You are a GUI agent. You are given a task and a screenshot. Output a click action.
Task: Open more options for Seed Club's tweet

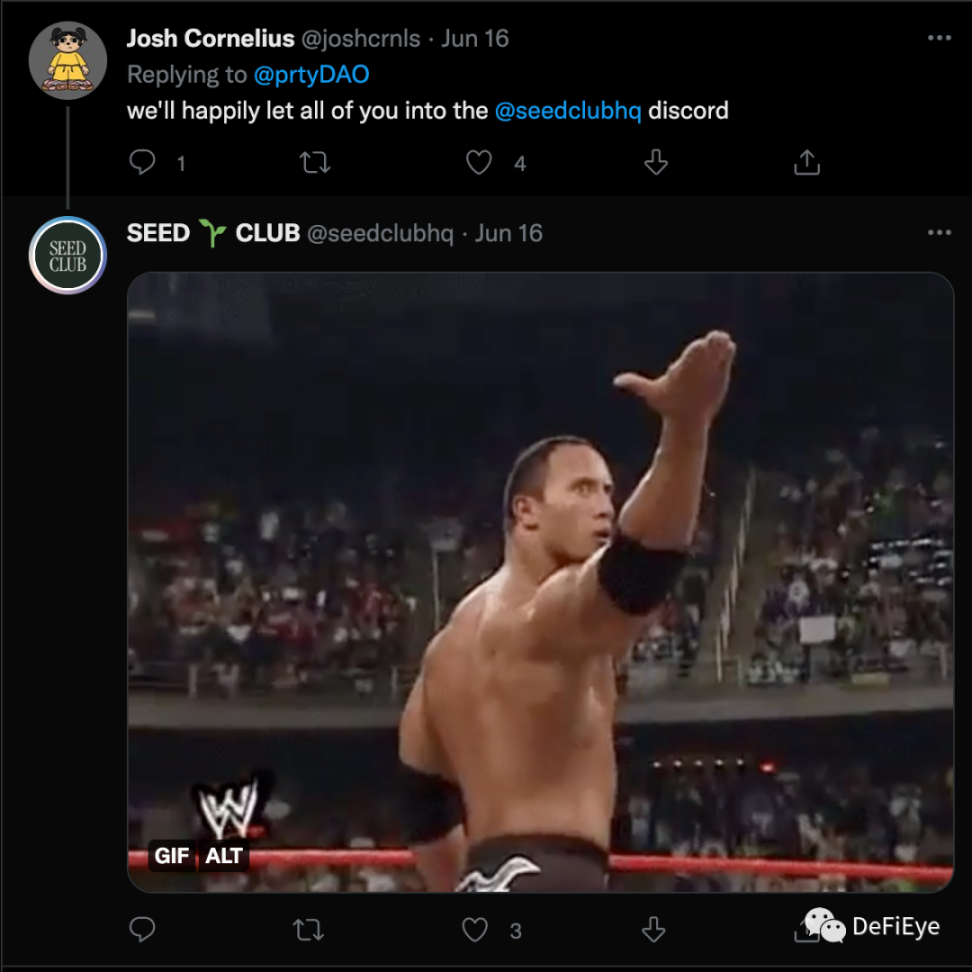coord(938,233)
